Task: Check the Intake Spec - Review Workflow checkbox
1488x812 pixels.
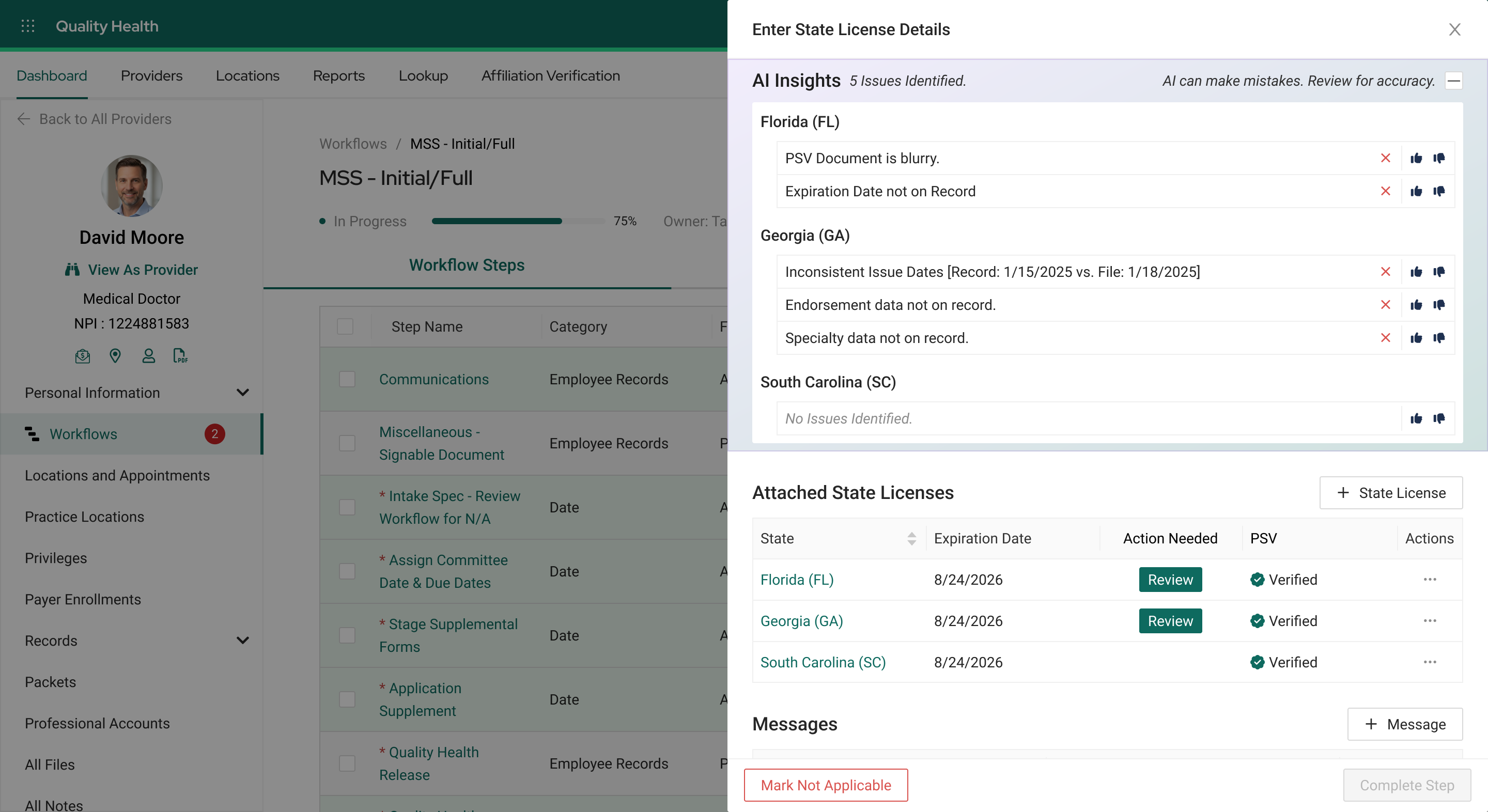Action: pos(347,507)
